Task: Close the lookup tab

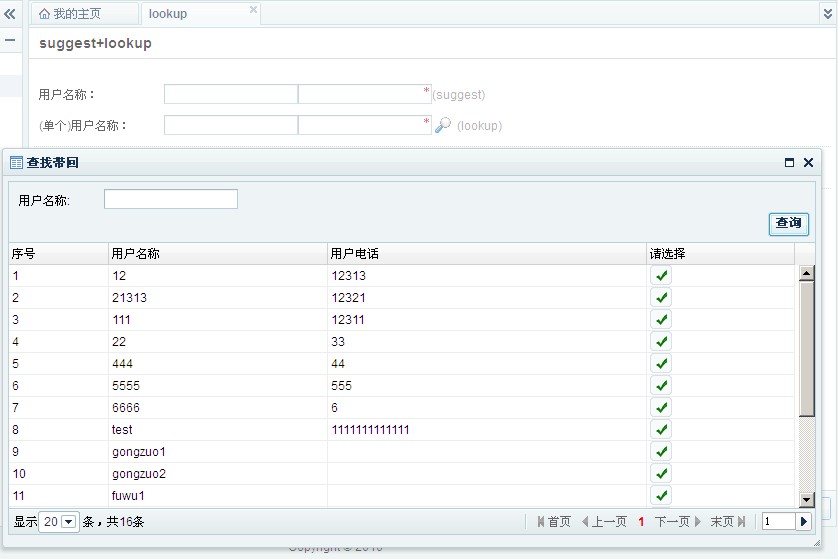Action: coord(253,9)
